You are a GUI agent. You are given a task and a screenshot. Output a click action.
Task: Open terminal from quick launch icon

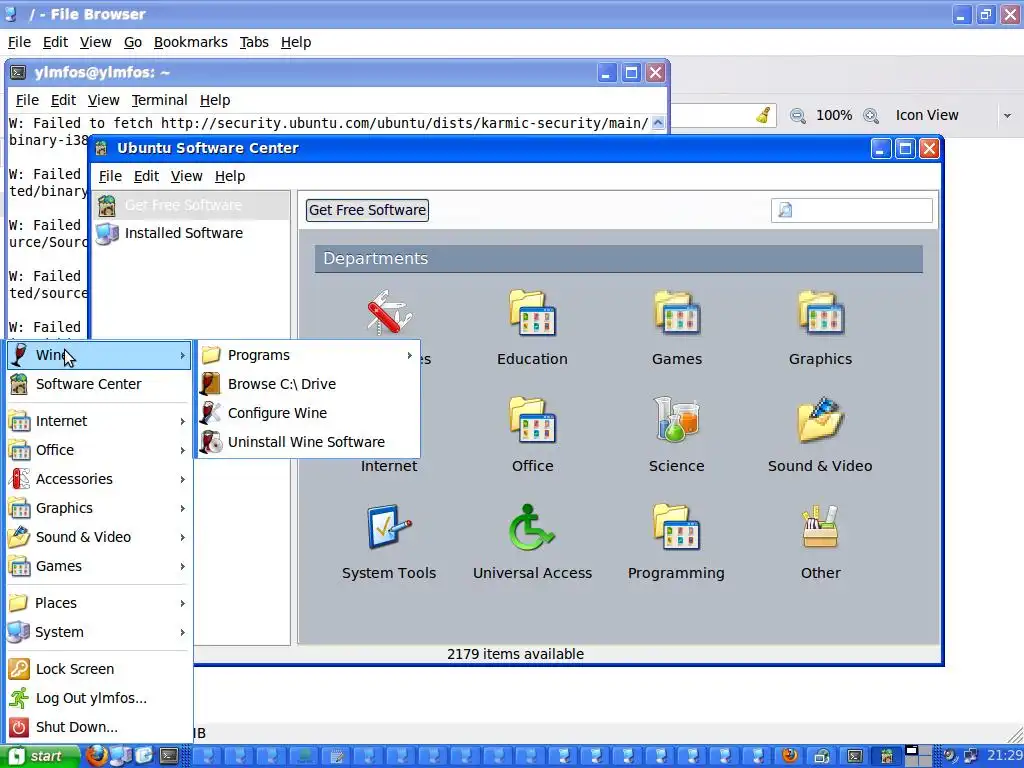tap(169, 756)
